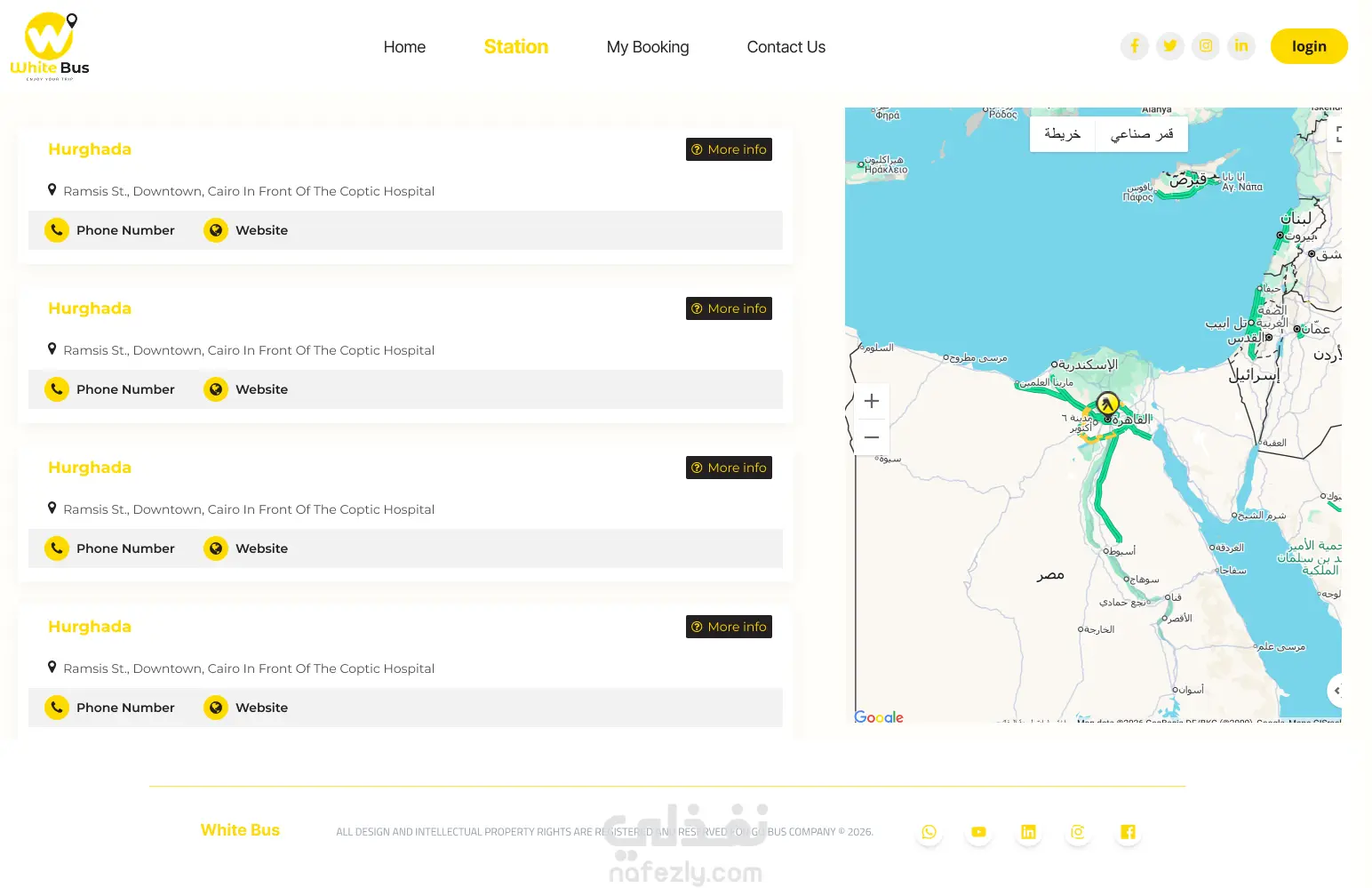1372x888 pixels.
Task: Click the second card's Hurghada title
Action: 90,308
